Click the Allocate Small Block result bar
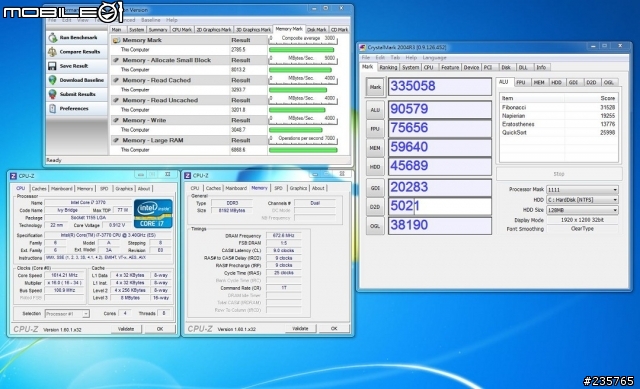The image size is (640, 389). coord(300,70)
